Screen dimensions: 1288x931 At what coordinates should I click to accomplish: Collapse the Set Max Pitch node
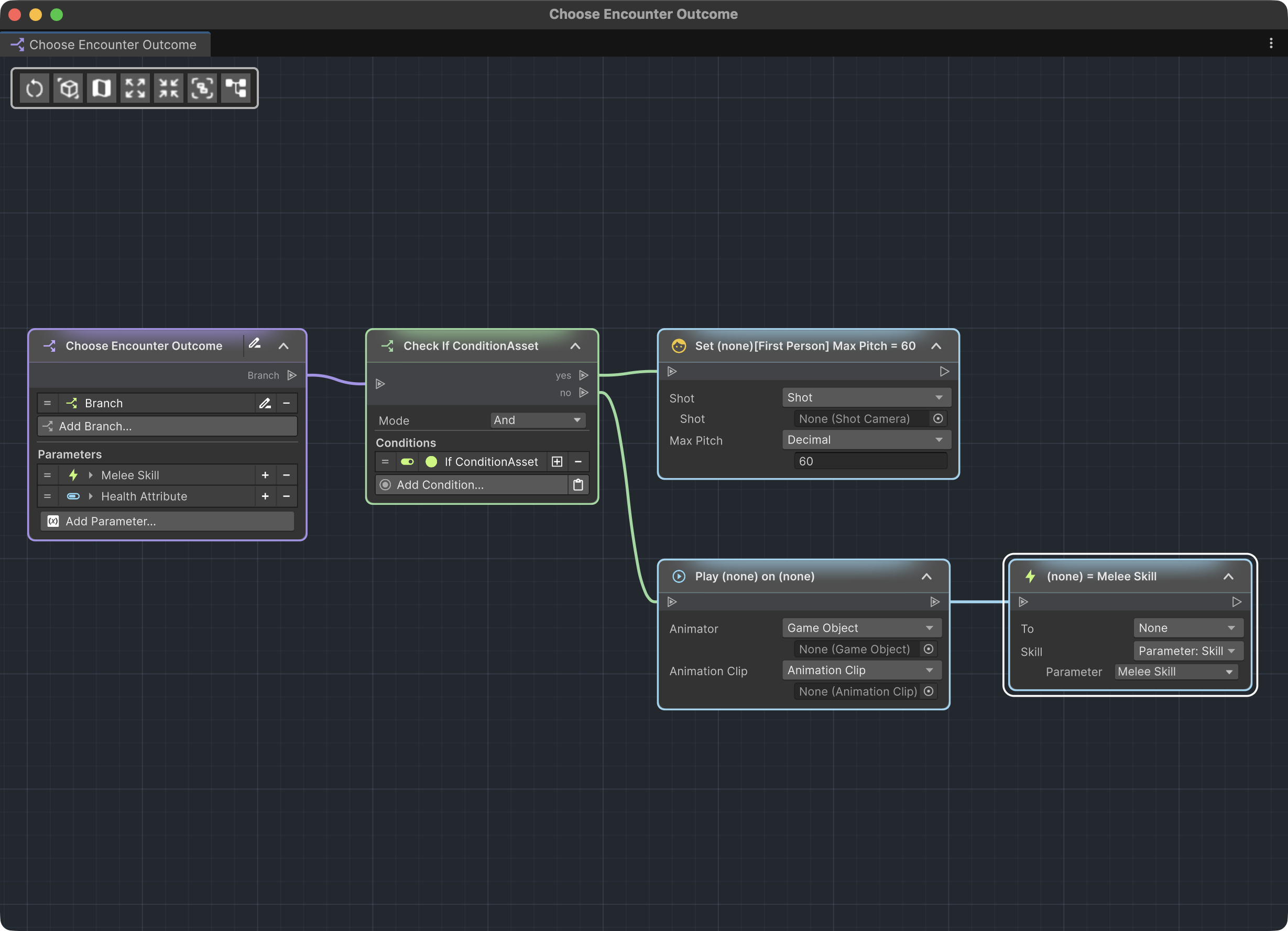(x=936, y=346)
